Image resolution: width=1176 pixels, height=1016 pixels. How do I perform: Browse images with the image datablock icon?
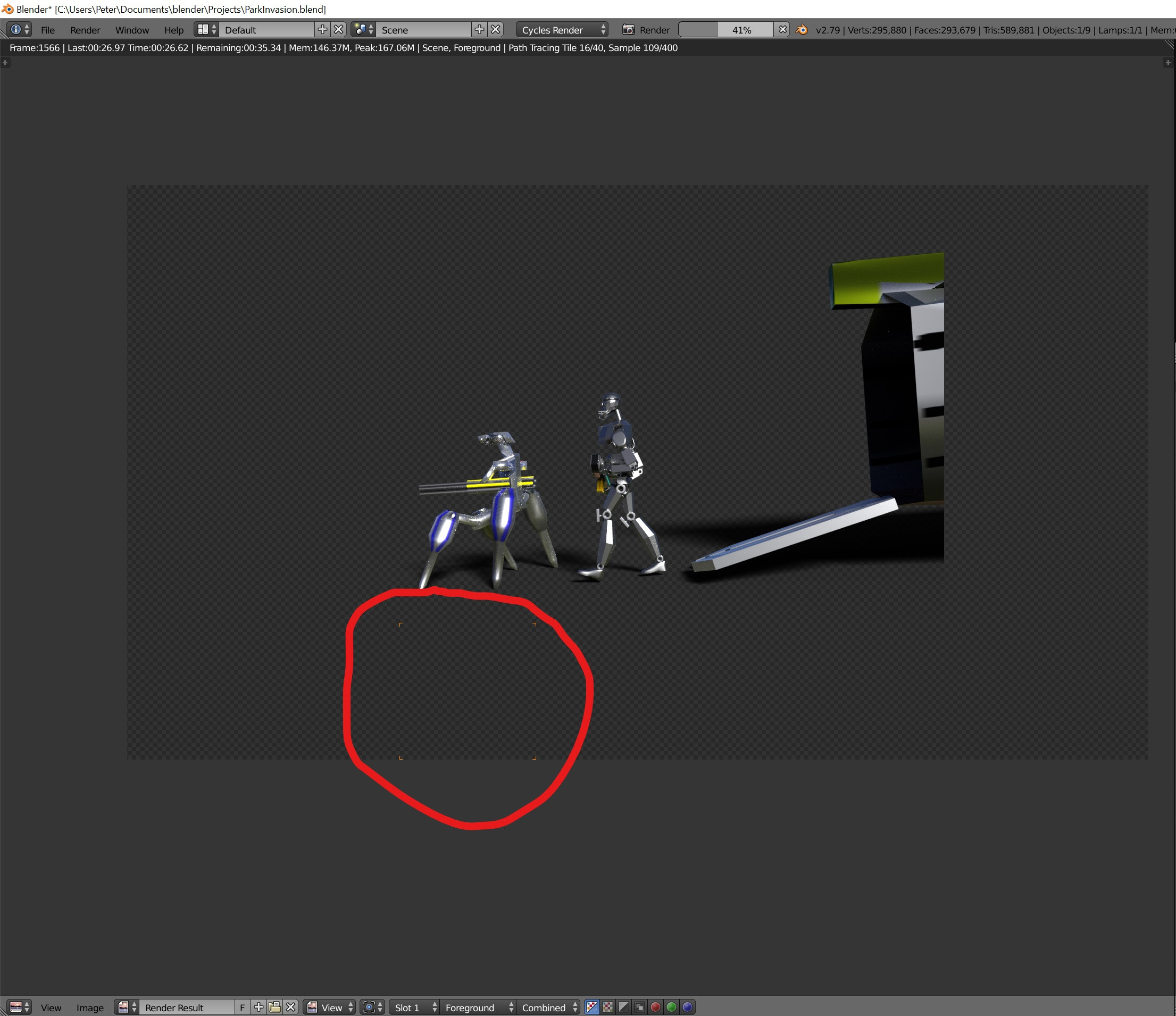click(127, 1007)
